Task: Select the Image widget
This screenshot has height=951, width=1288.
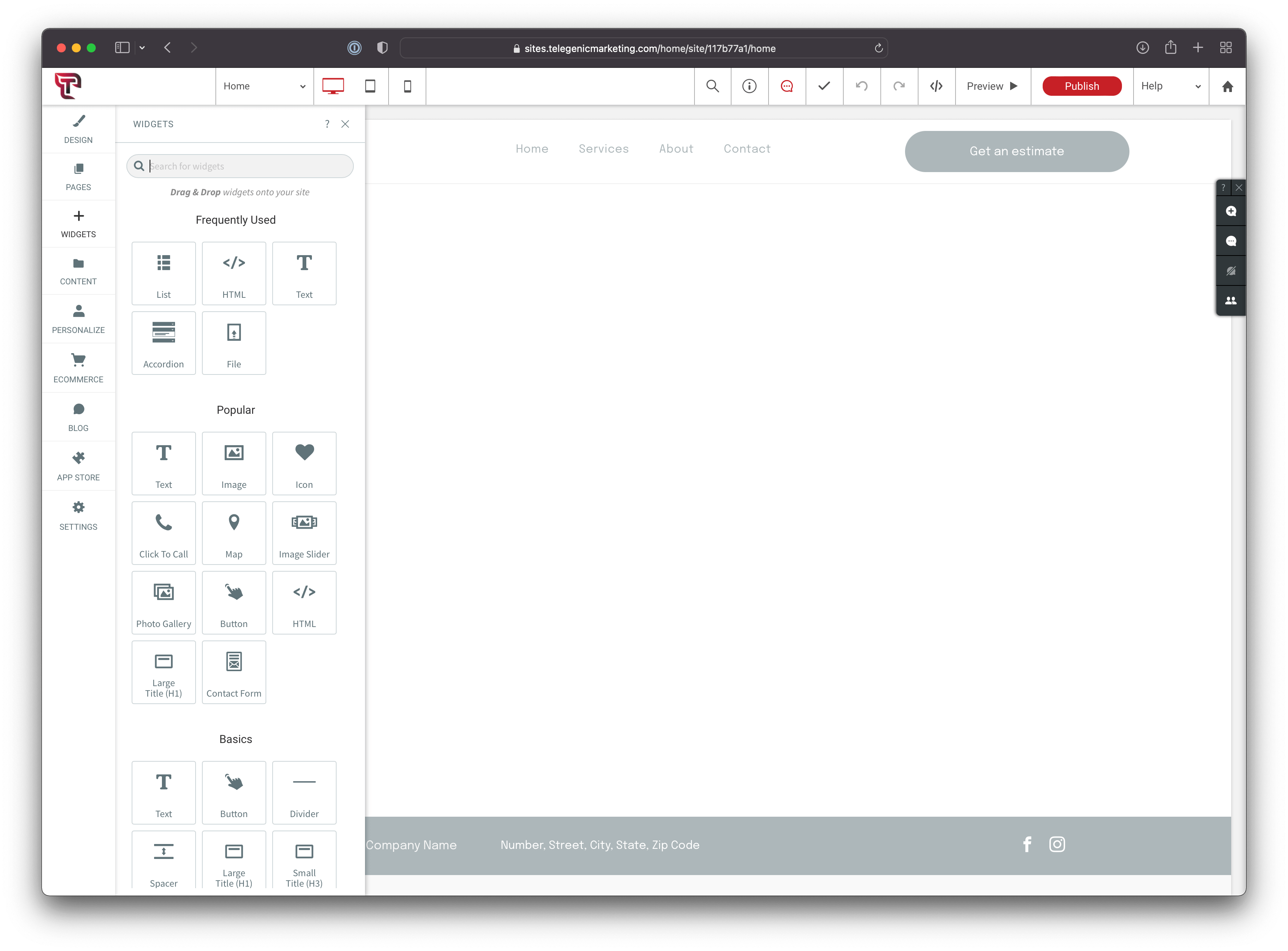Action: [234, 464]
